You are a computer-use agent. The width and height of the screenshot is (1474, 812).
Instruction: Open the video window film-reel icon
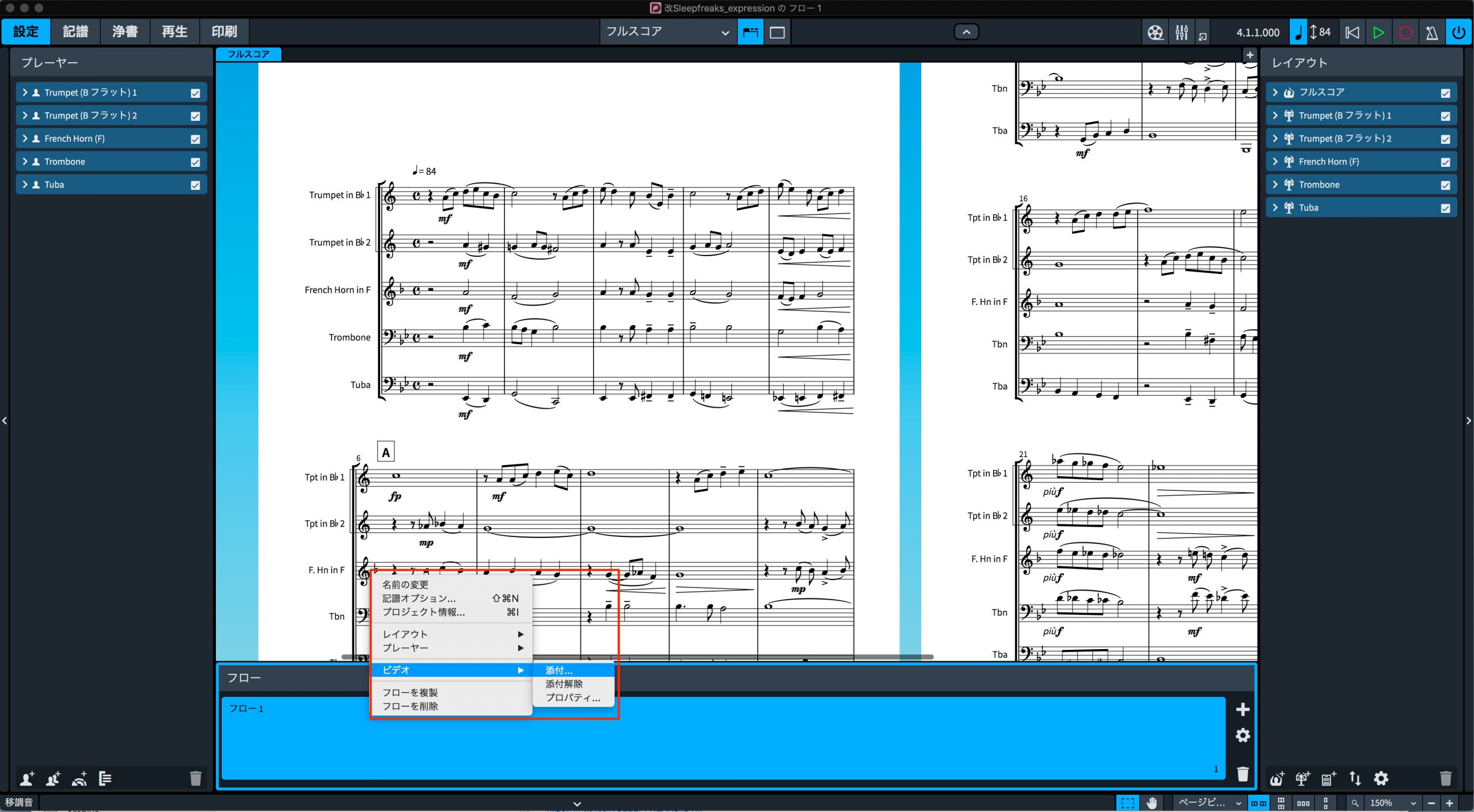(1155, 32)
